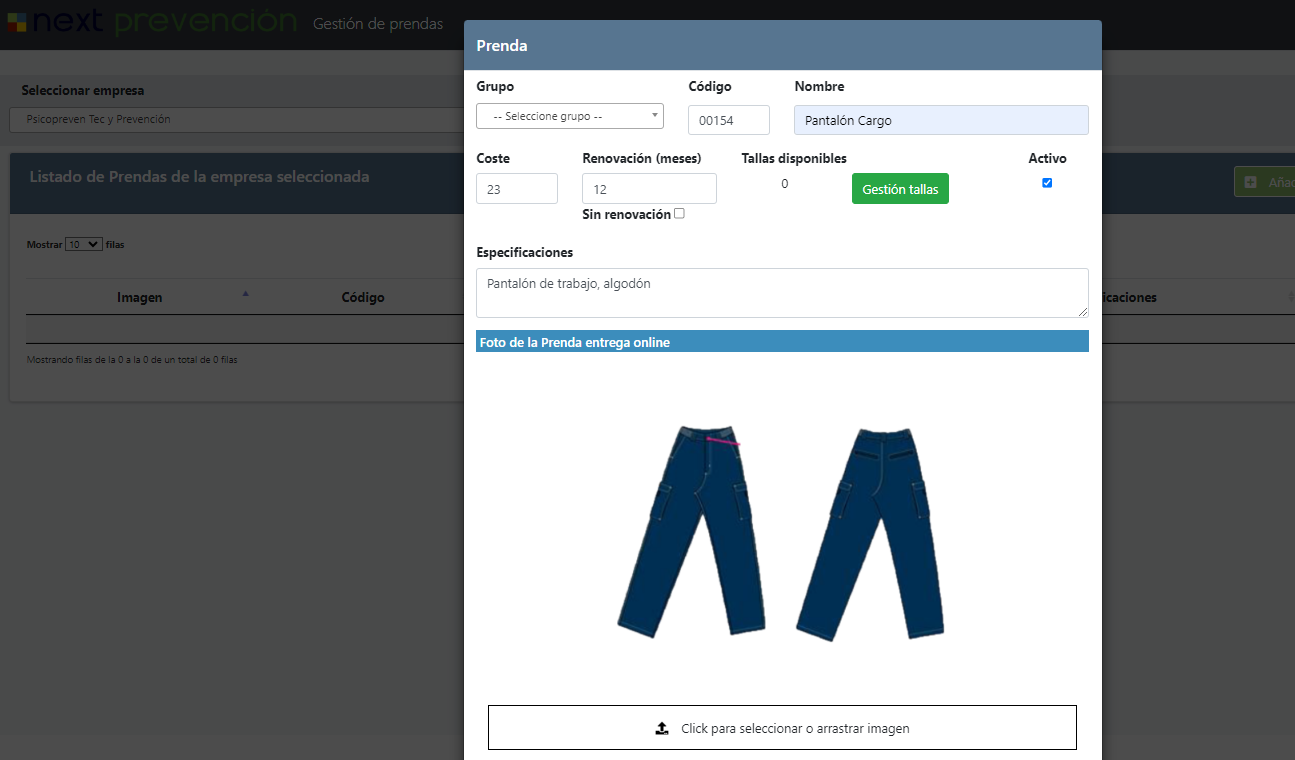Click the cargo pants preview image
This screenshot has width=1295, height=760.
pyautogui.click(x=781, y=531)
